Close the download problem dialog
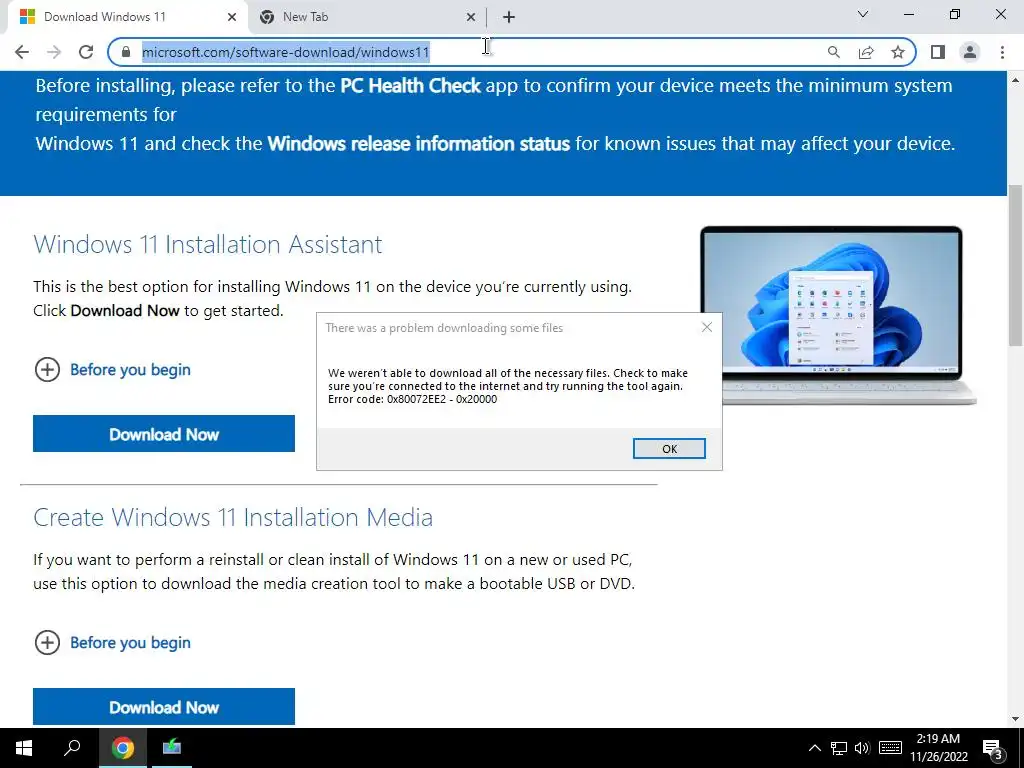This screenshot has width=1024, height=768. click(x=707, y=327)
